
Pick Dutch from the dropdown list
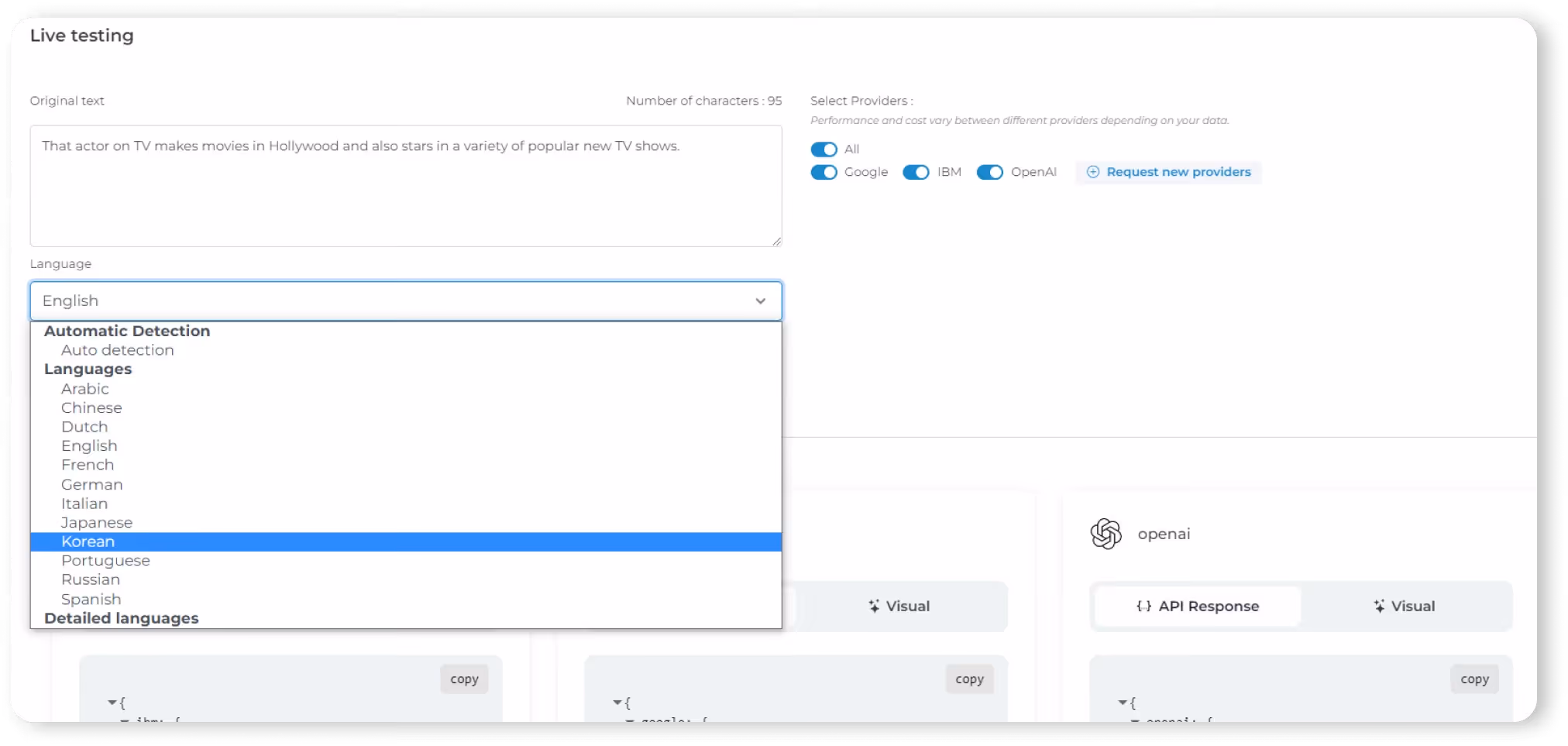pyautogui.click(x=406, y=427)
